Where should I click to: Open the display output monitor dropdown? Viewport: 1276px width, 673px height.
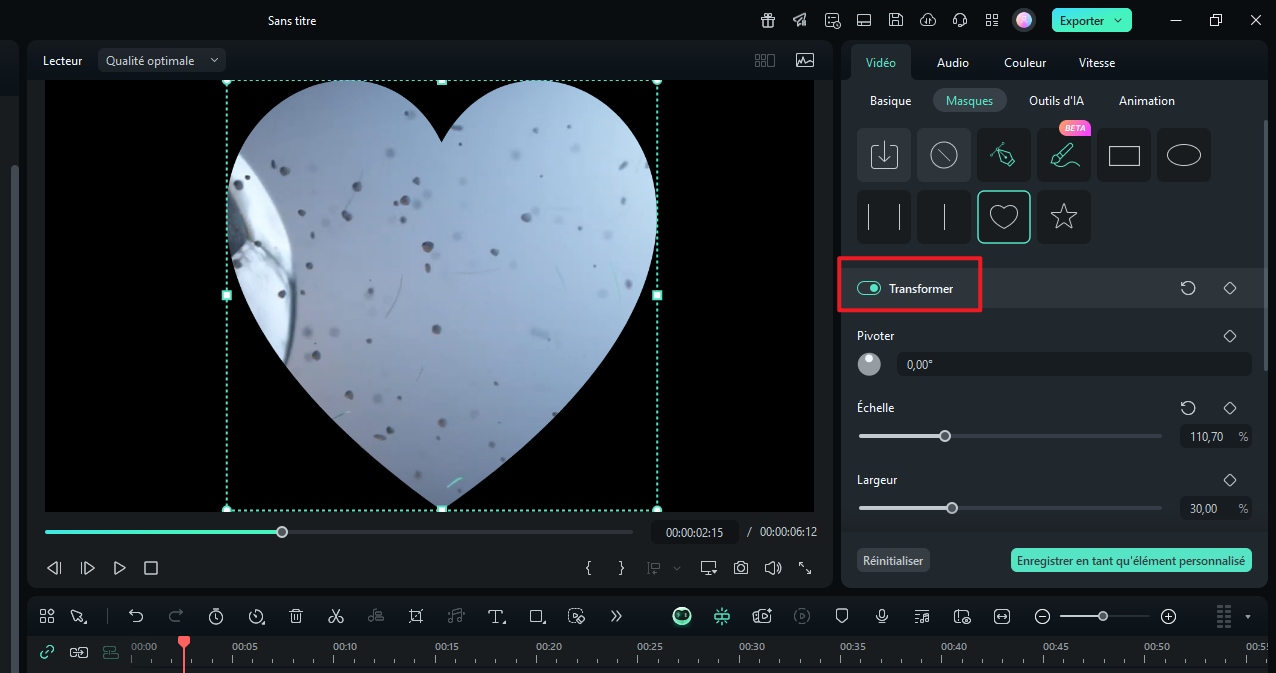click(709, 568)
